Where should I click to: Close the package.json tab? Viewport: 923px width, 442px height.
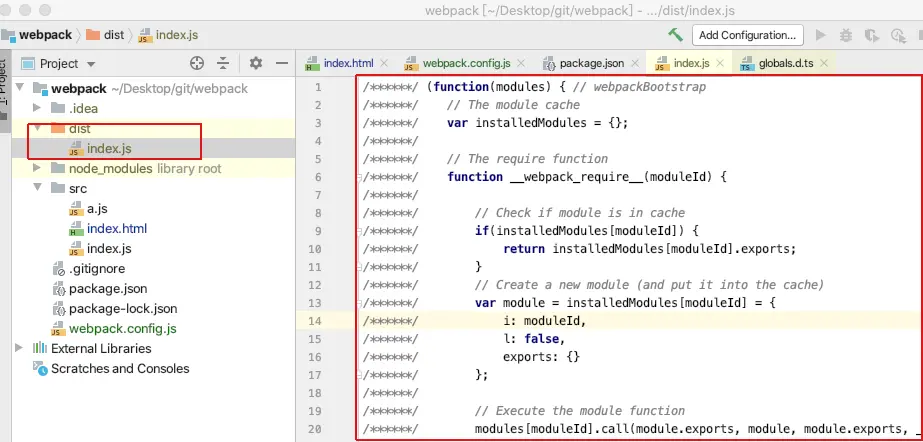(x=635, y=64)
